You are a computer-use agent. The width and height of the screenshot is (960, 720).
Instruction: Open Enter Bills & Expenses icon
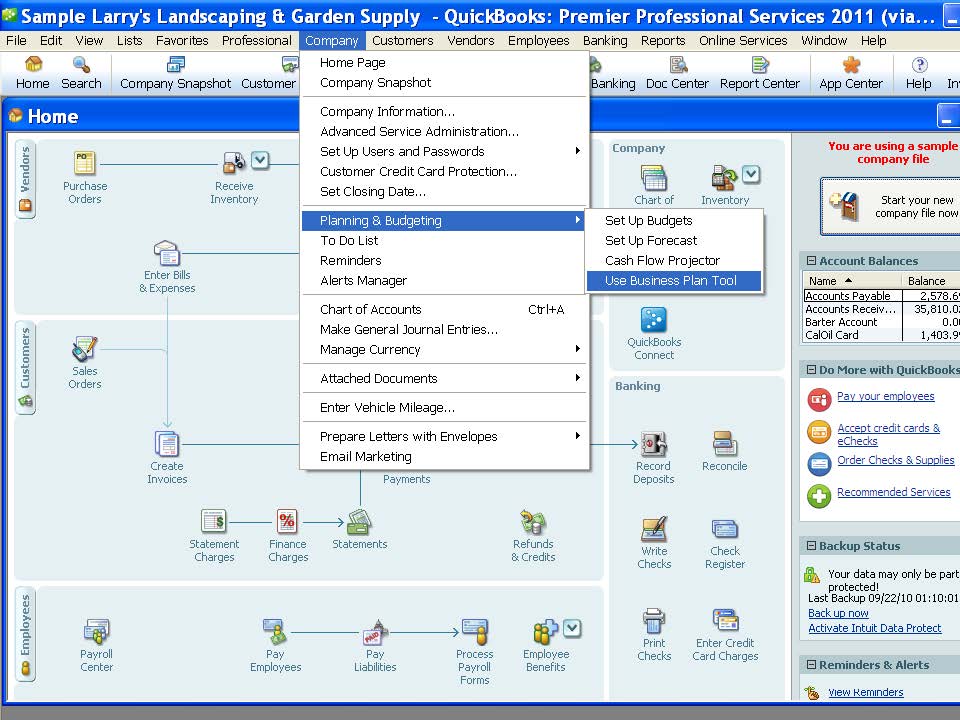click(x=167, y=253)
